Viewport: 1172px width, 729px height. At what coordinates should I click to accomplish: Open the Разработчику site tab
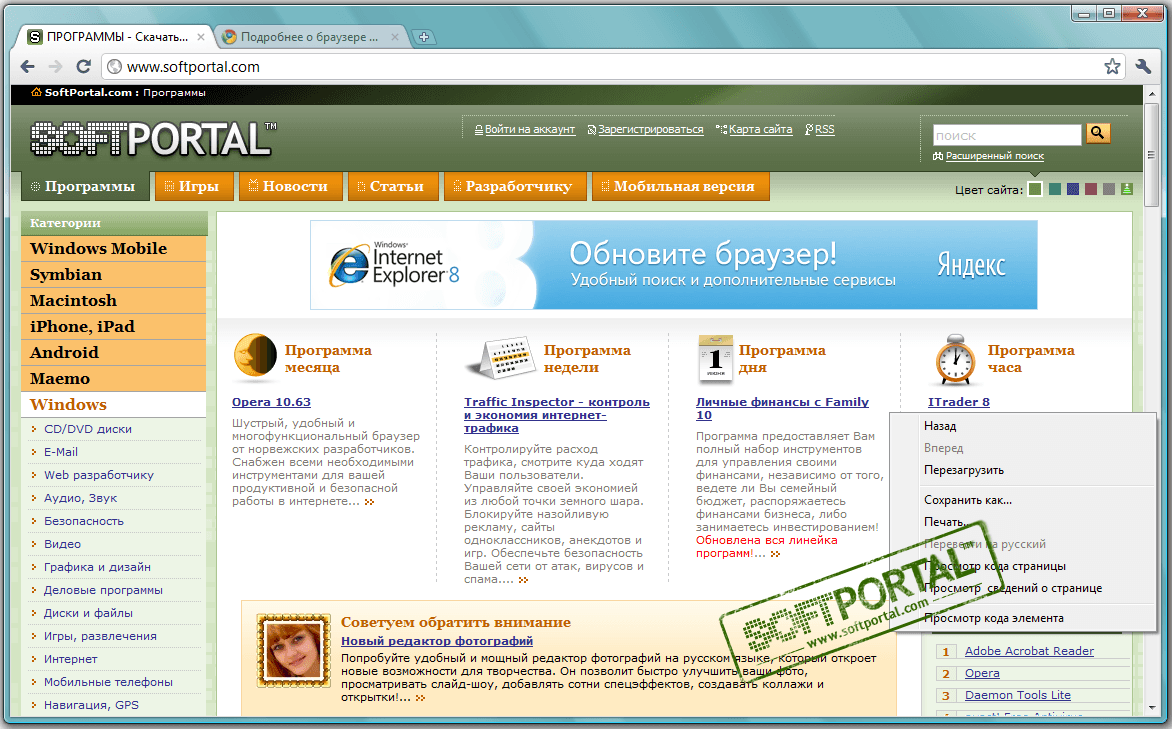(x=515, y=186)
